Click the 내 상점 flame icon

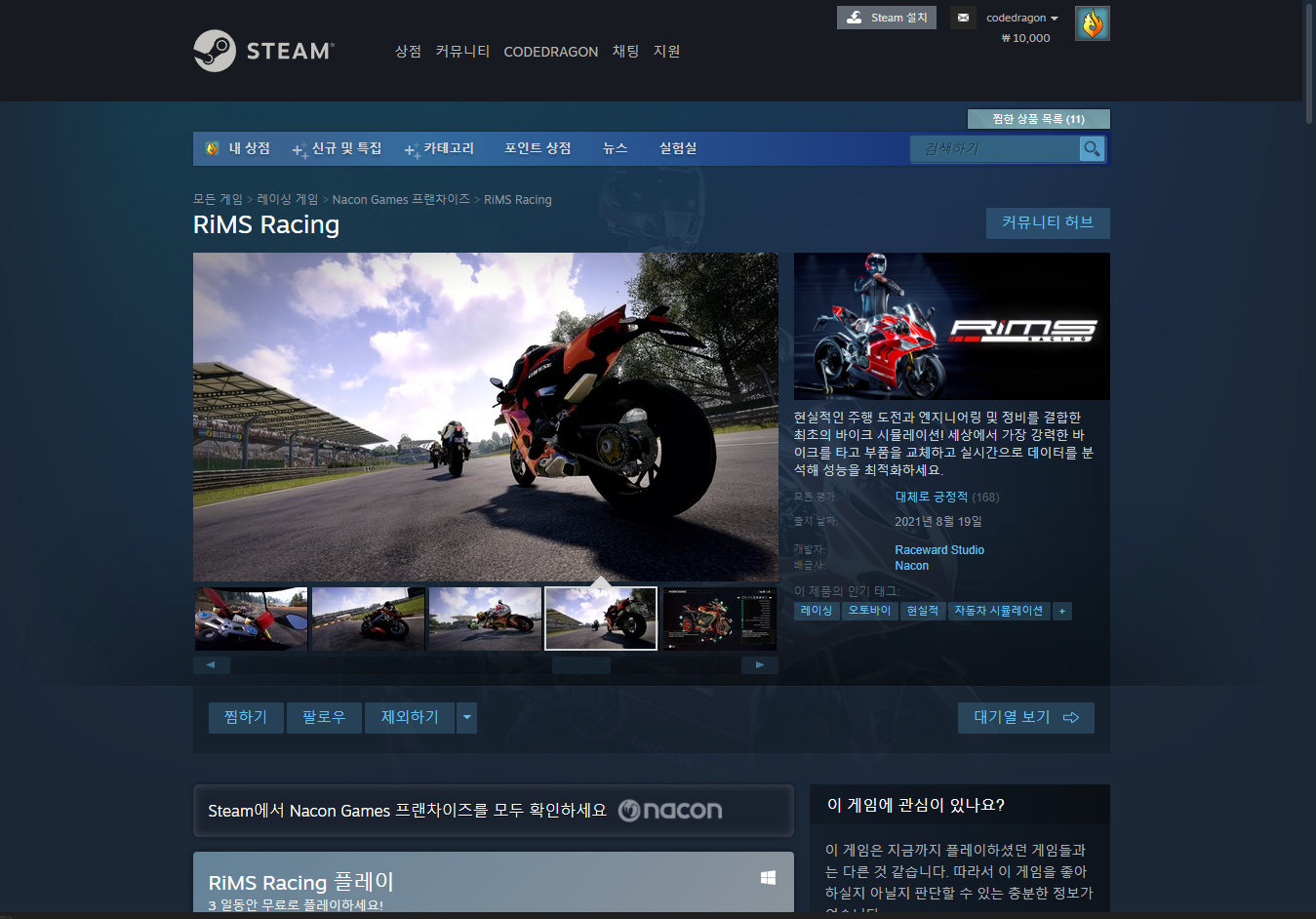212,148
